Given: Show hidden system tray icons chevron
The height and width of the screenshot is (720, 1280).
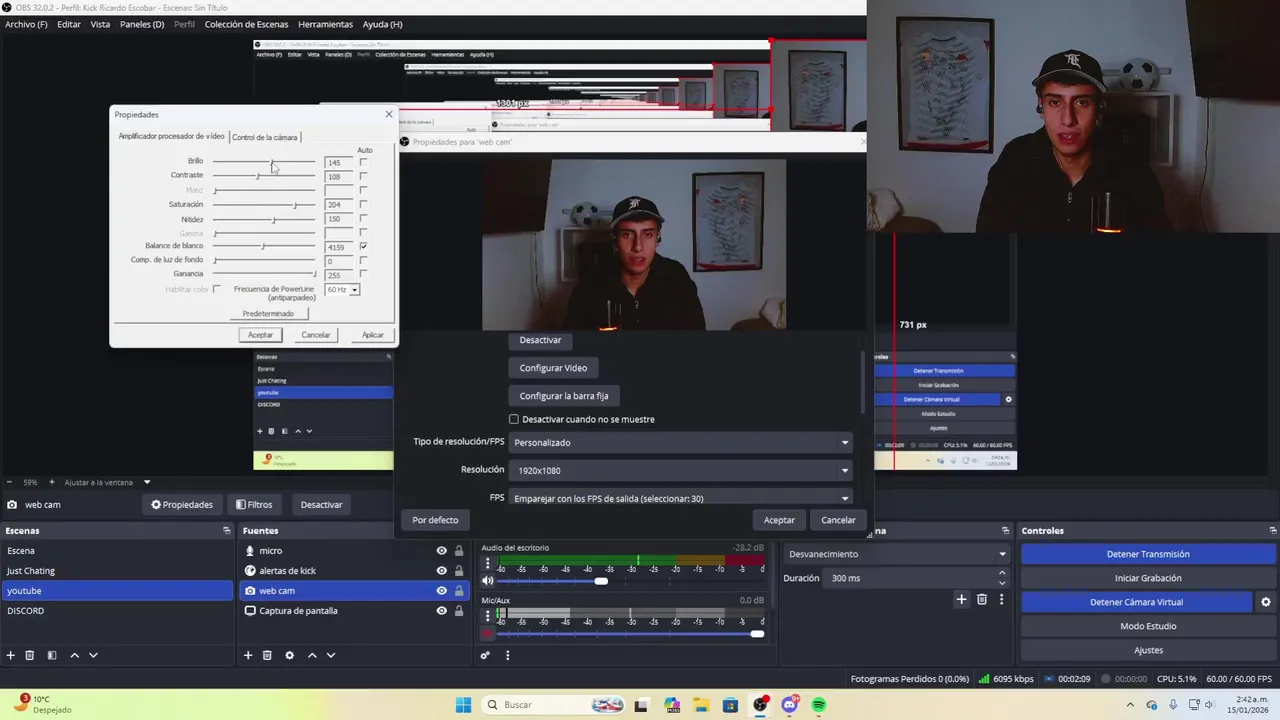Looking at the screenshot, I should [1130, 705].
